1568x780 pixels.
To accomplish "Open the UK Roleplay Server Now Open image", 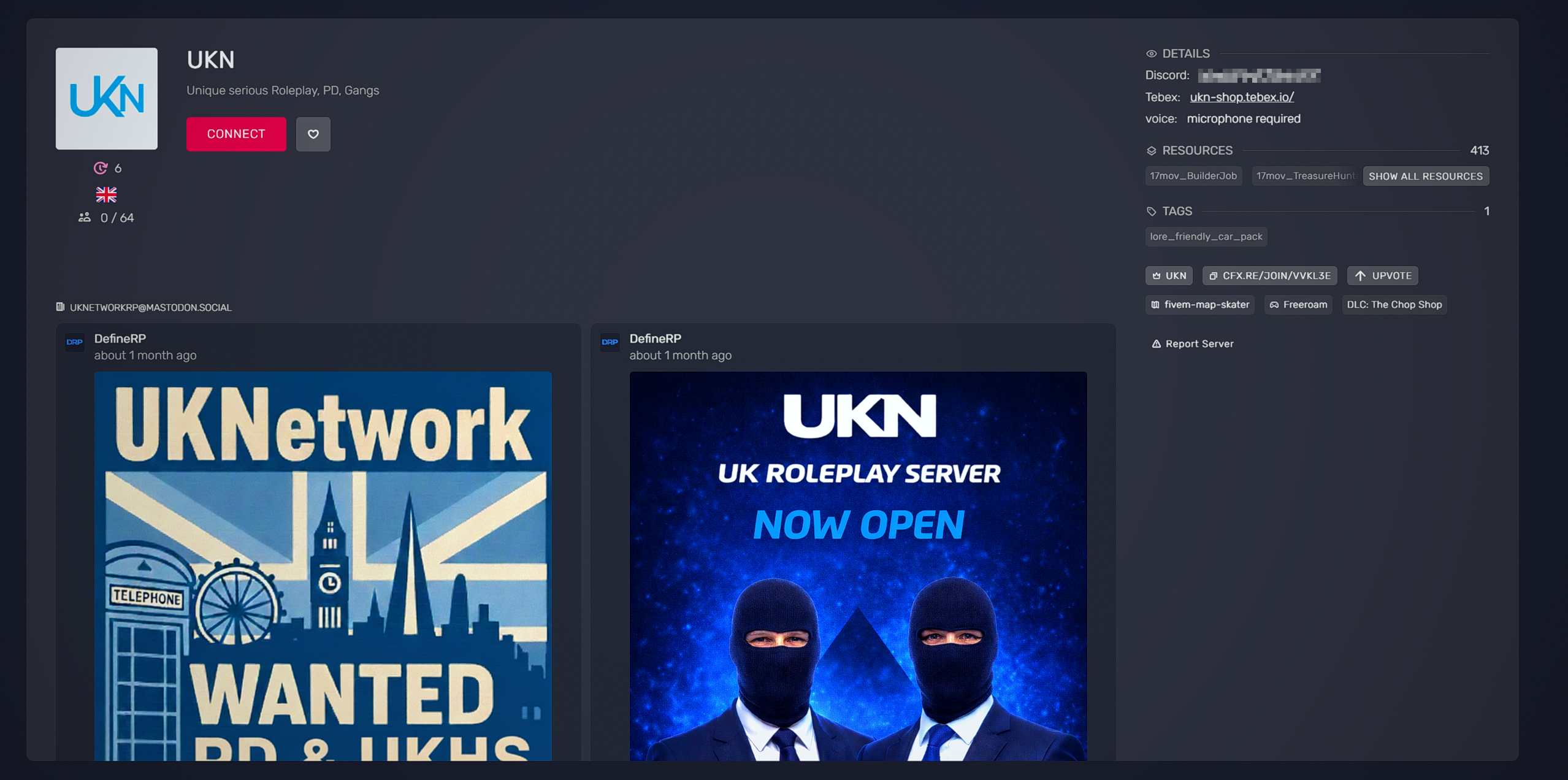I will tap(858, 565).
